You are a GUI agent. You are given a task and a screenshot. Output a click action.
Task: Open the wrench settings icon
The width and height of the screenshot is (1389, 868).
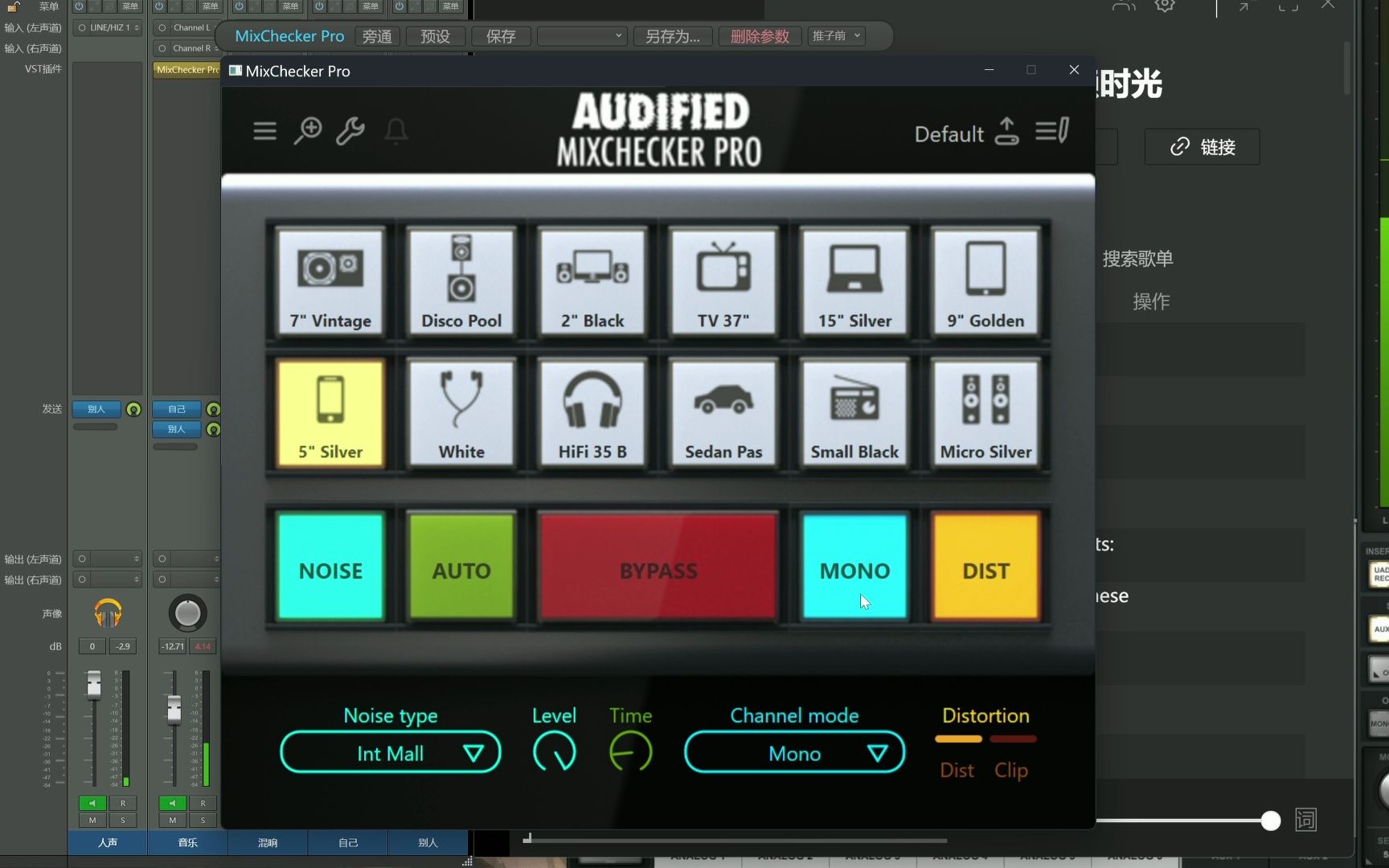(x=350, y=130)
